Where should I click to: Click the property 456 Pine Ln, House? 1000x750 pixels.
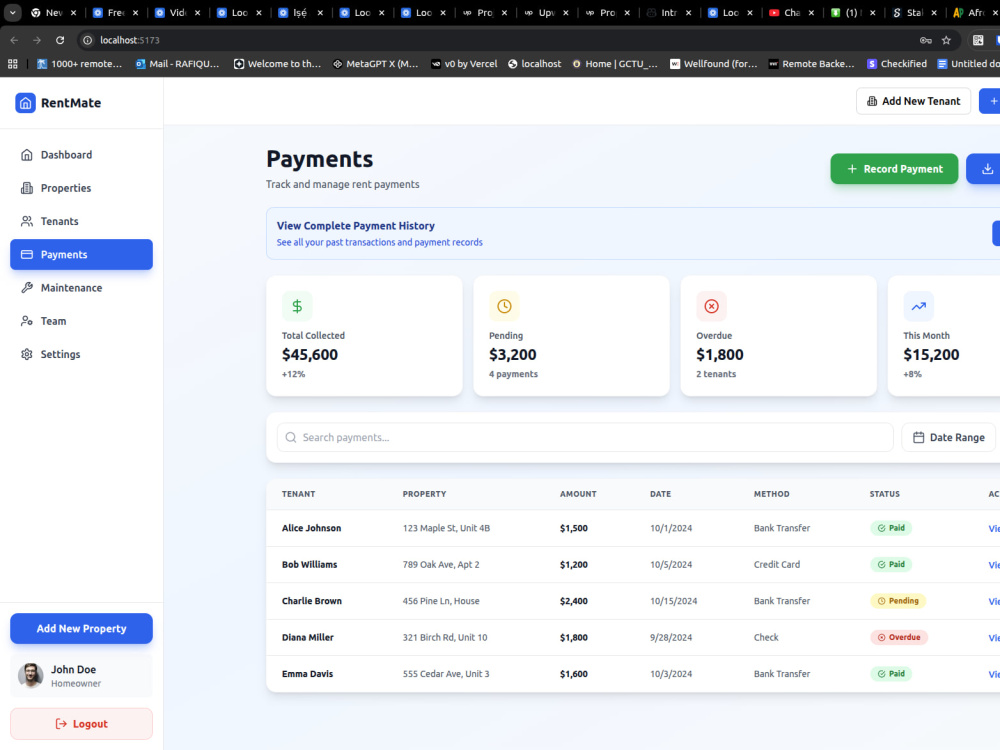point(441,601)
